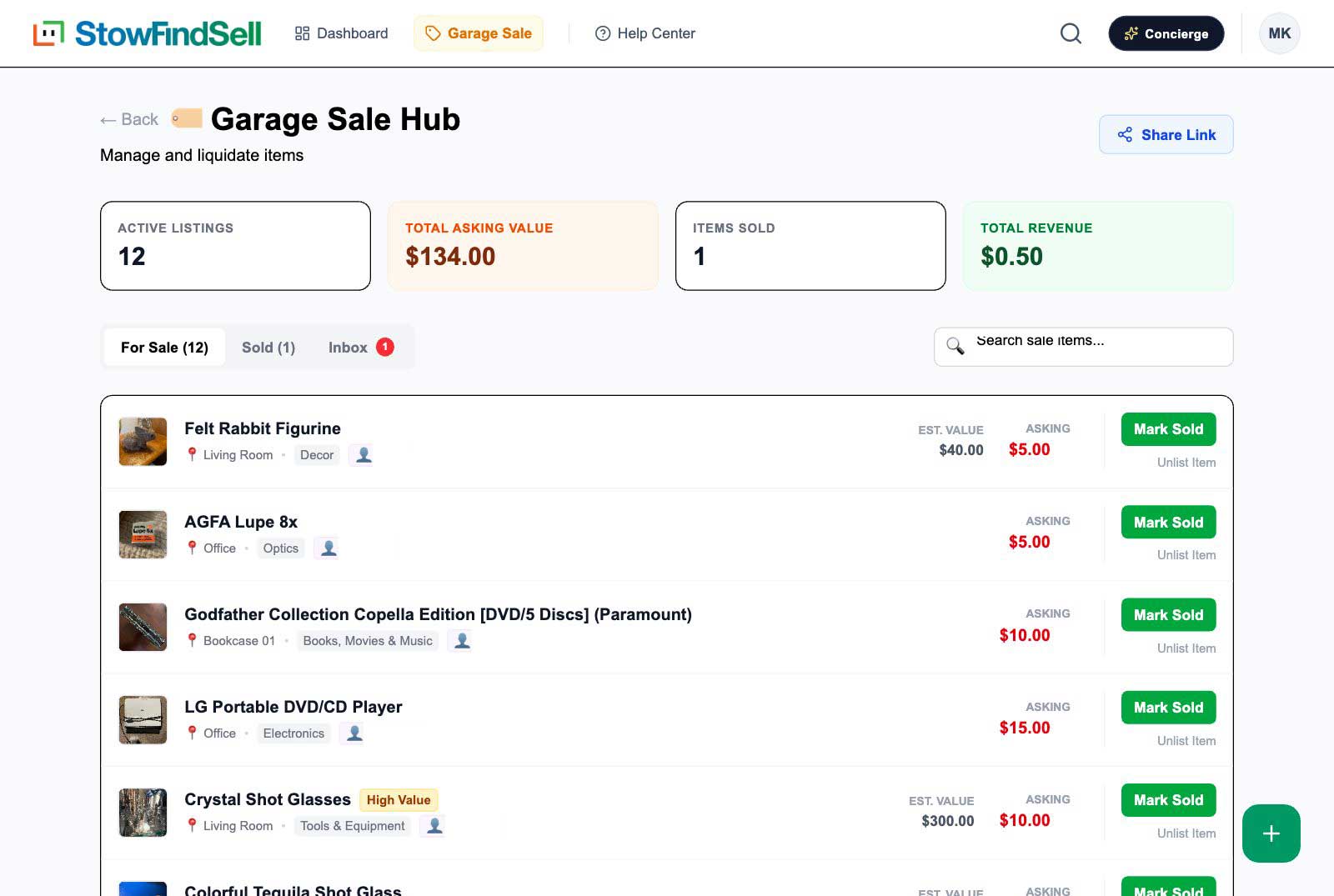The image size is (1334, 896).
Task: Click person icon on AGFA Lupe 8x row
Action: pos(328,548)
